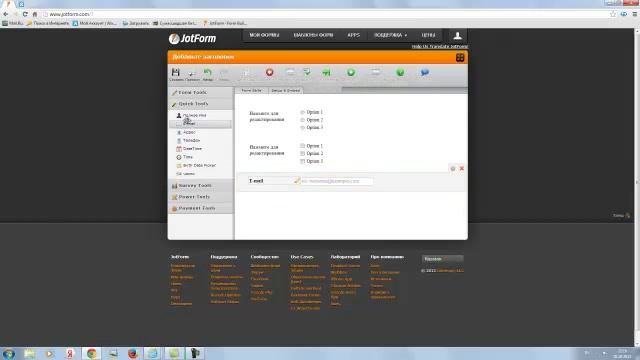640x360 pixels.
Task: Check the Option 3 checkbox
Action: click(302, 161)
